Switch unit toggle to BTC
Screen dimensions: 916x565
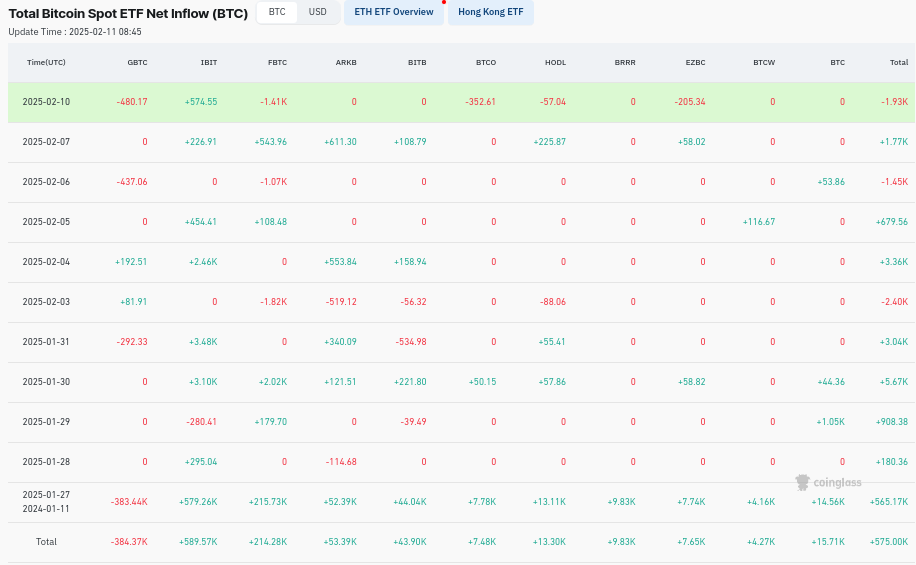277,12
